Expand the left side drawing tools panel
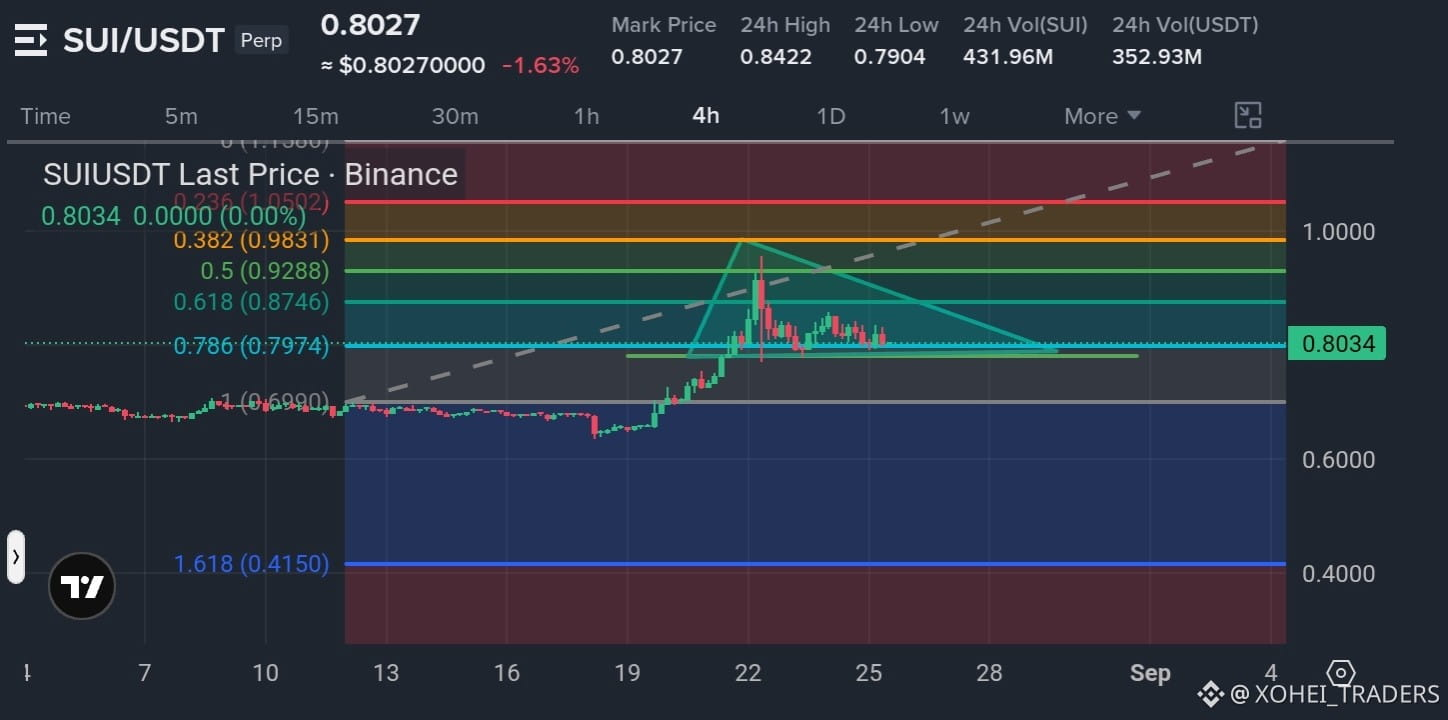The width and height of the screenshot is (1448, 720). coord(16,557)
